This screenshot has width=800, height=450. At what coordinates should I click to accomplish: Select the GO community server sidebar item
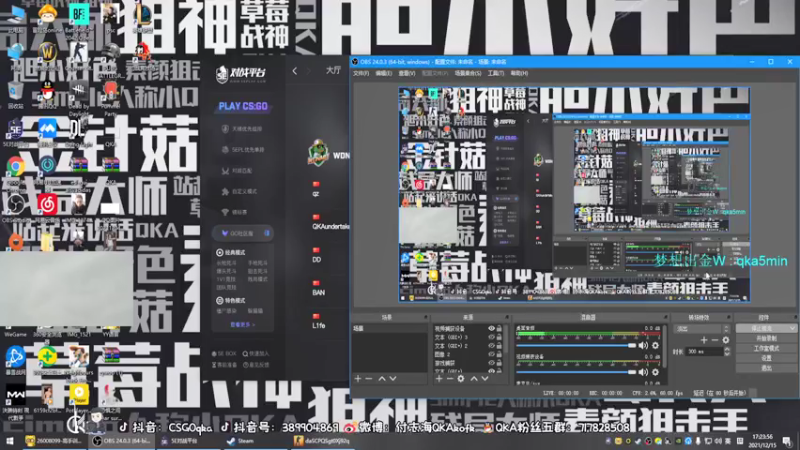click(x=243, y=233)
